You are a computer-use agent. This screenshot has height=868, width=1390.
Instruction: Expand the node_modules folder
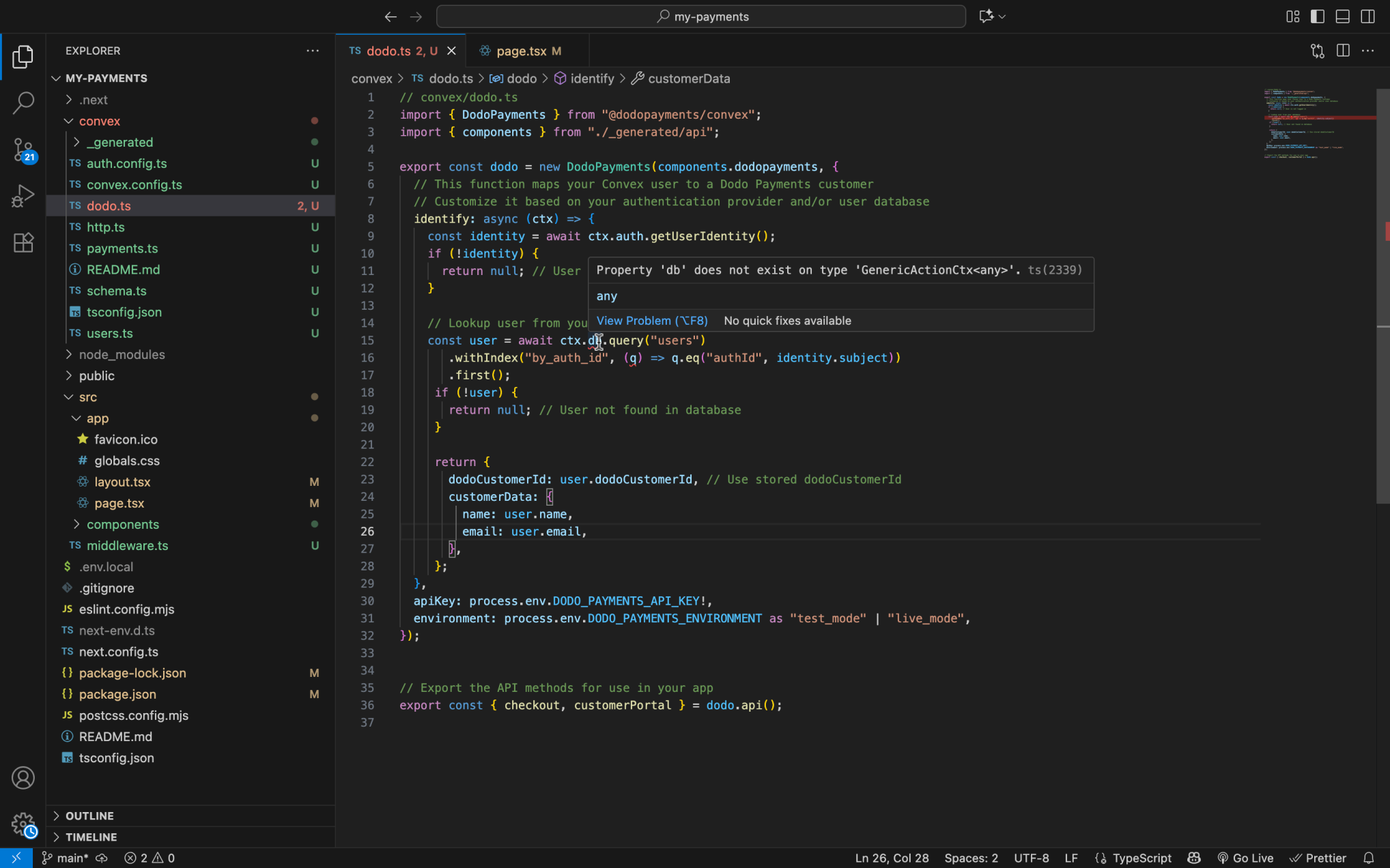click(x=122, y=354)
